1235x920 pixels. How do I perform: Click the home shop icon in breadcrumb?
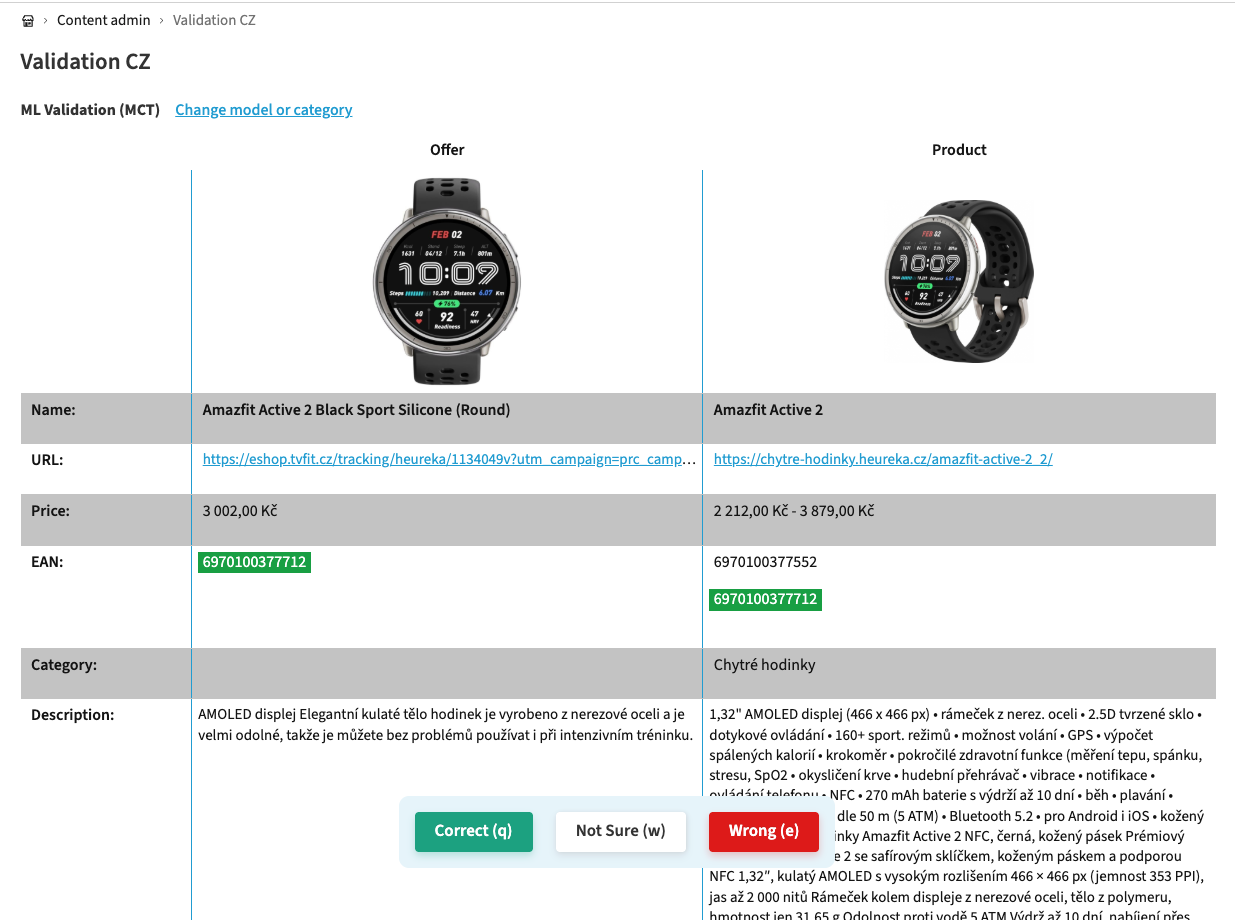point(28,20)
